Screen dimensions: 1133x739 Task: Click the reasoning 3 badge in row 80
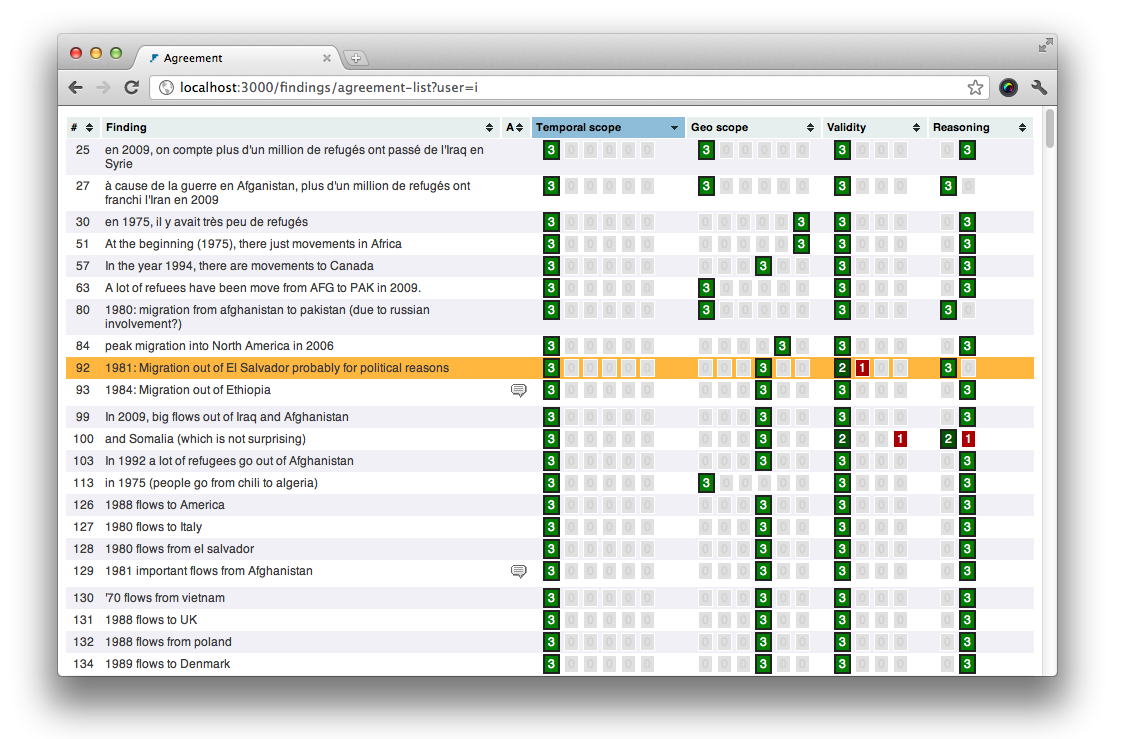tap(948, 311)
